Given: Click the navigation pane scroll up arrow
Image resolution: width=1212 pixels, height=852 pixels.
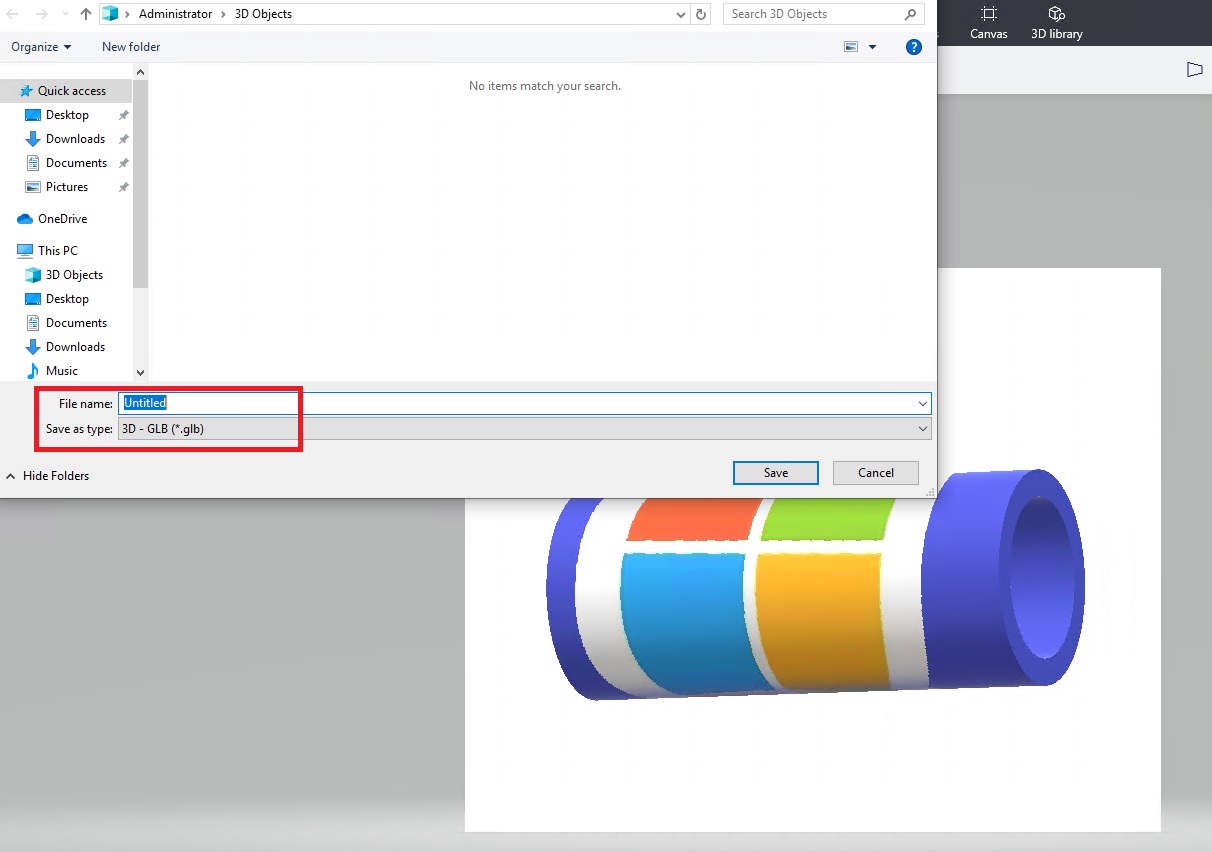Looking at the screenshot, I should pyautogui.click(x=140, y=72).
